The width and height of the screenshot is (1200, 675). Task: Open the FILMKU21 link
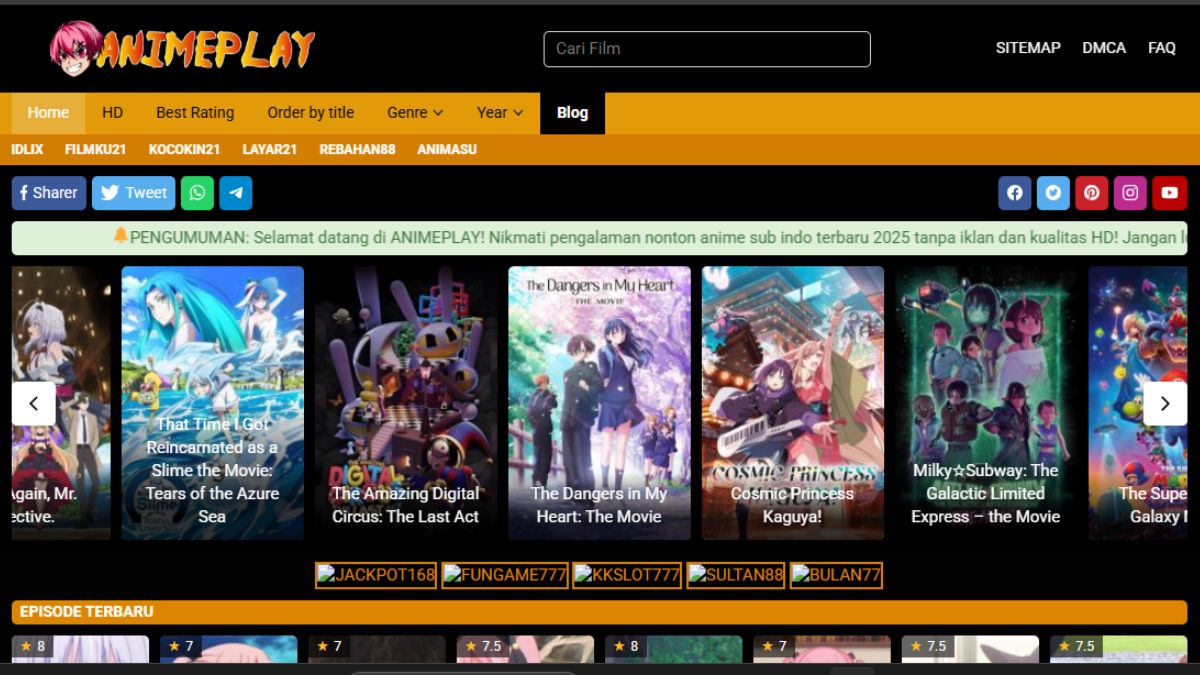96,149
